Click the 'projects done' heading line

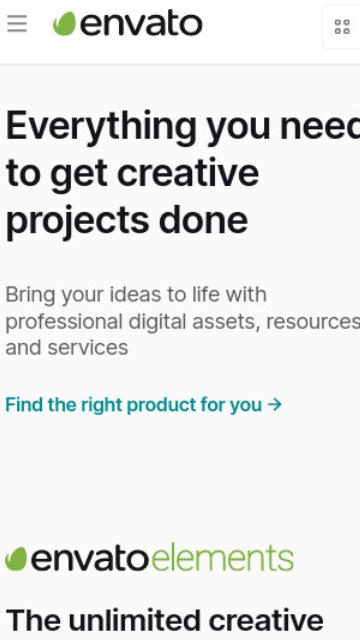click(127, 222)
